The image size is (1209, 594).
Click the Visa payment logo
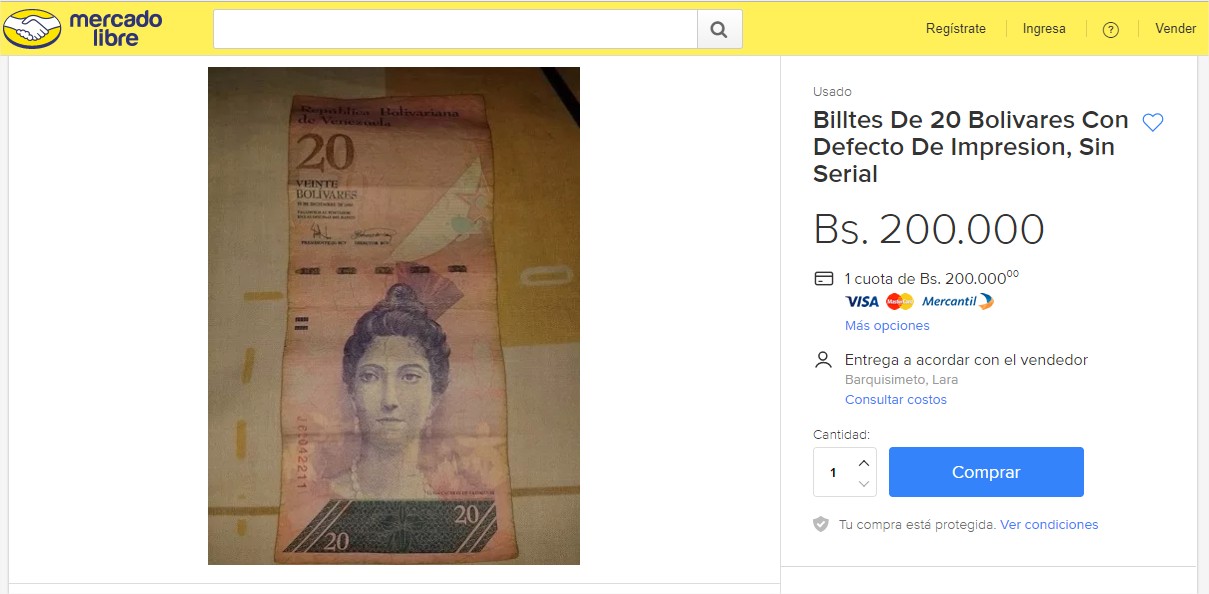[862, 302]
